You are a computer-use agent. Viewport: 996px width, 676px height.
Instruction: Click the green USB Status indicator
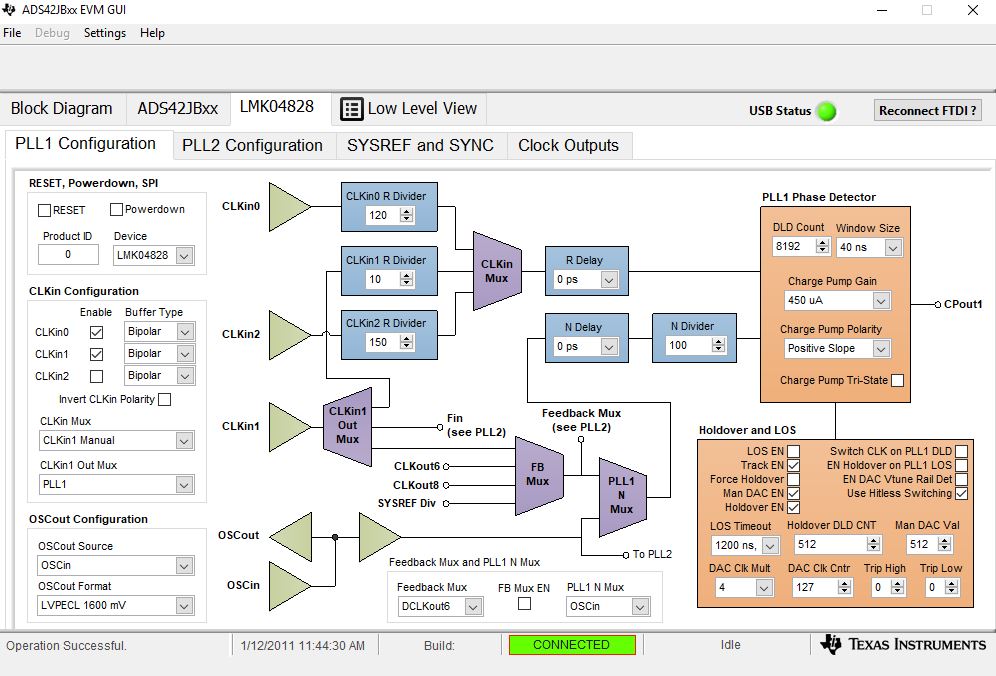click(x=826, y=111)
